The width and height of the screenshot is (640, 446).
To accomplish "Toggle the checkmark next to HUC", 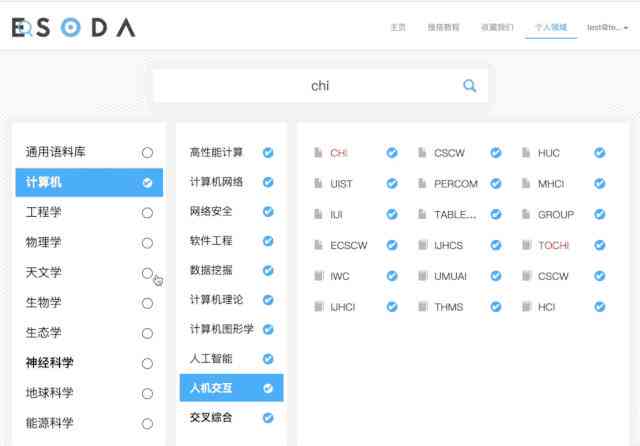I will coord(600,153).
